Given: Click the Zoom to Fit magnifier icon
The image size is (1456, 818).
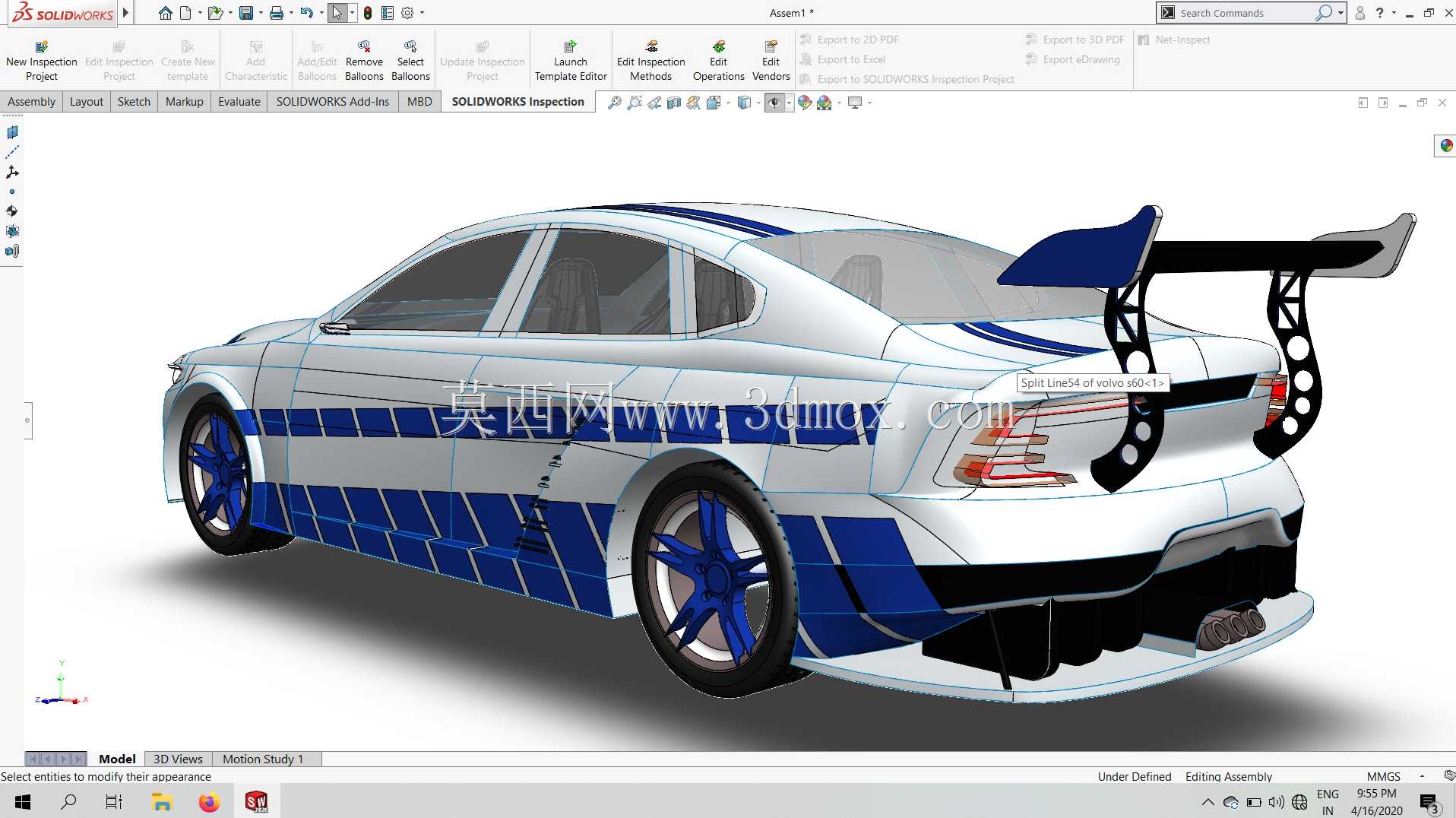Looking at the screenshot, I should 615,103.
